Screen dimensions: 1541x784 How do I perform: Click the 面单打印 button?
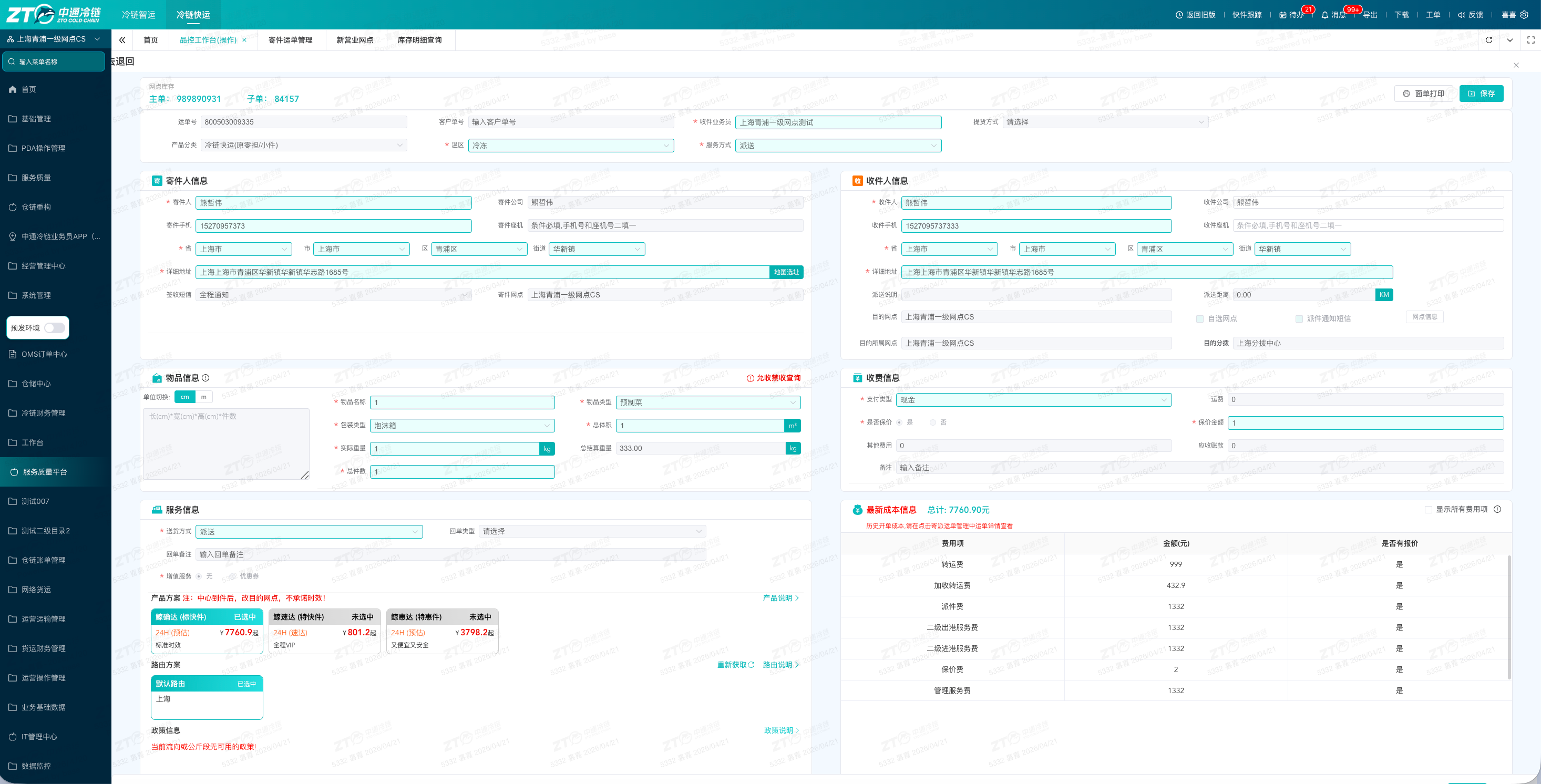pyautogui.click(x=1423, y=94)
